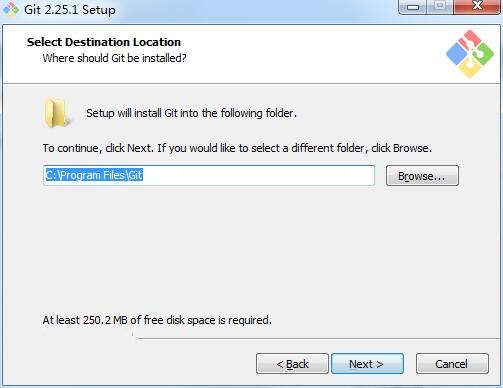Click the Git icon in the title bar
Screen dimensions: 503x388
click(11, 9)
